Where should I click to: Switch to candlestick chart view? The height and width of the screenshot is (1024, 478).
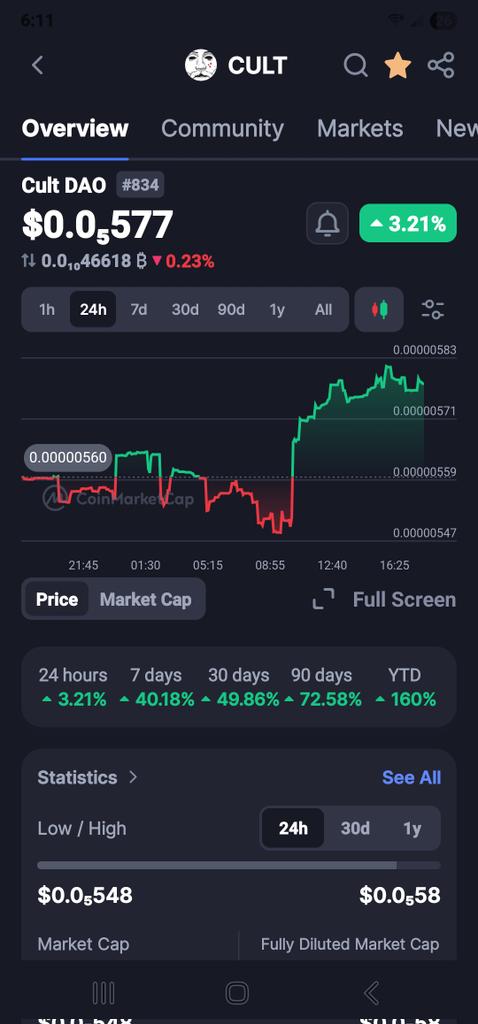point(379,310)
